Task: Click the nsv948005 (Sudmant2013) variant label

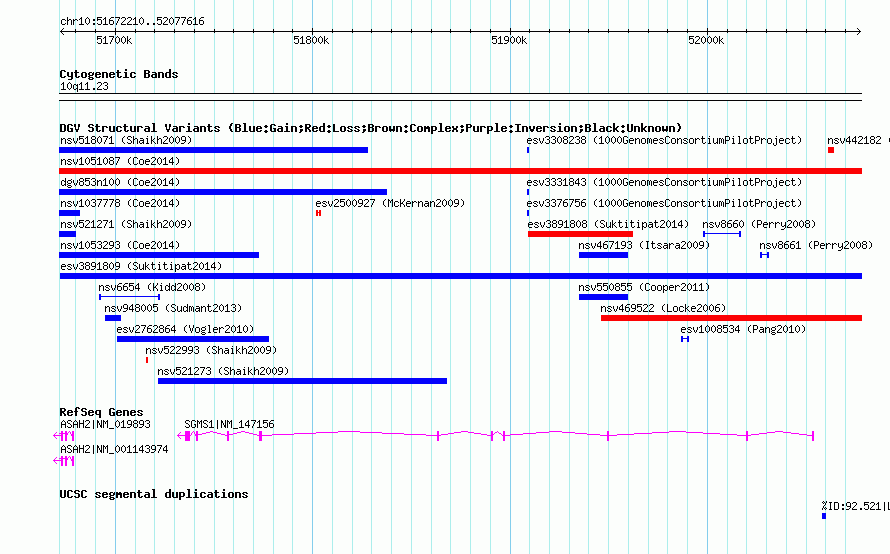Action: (173, 308)
